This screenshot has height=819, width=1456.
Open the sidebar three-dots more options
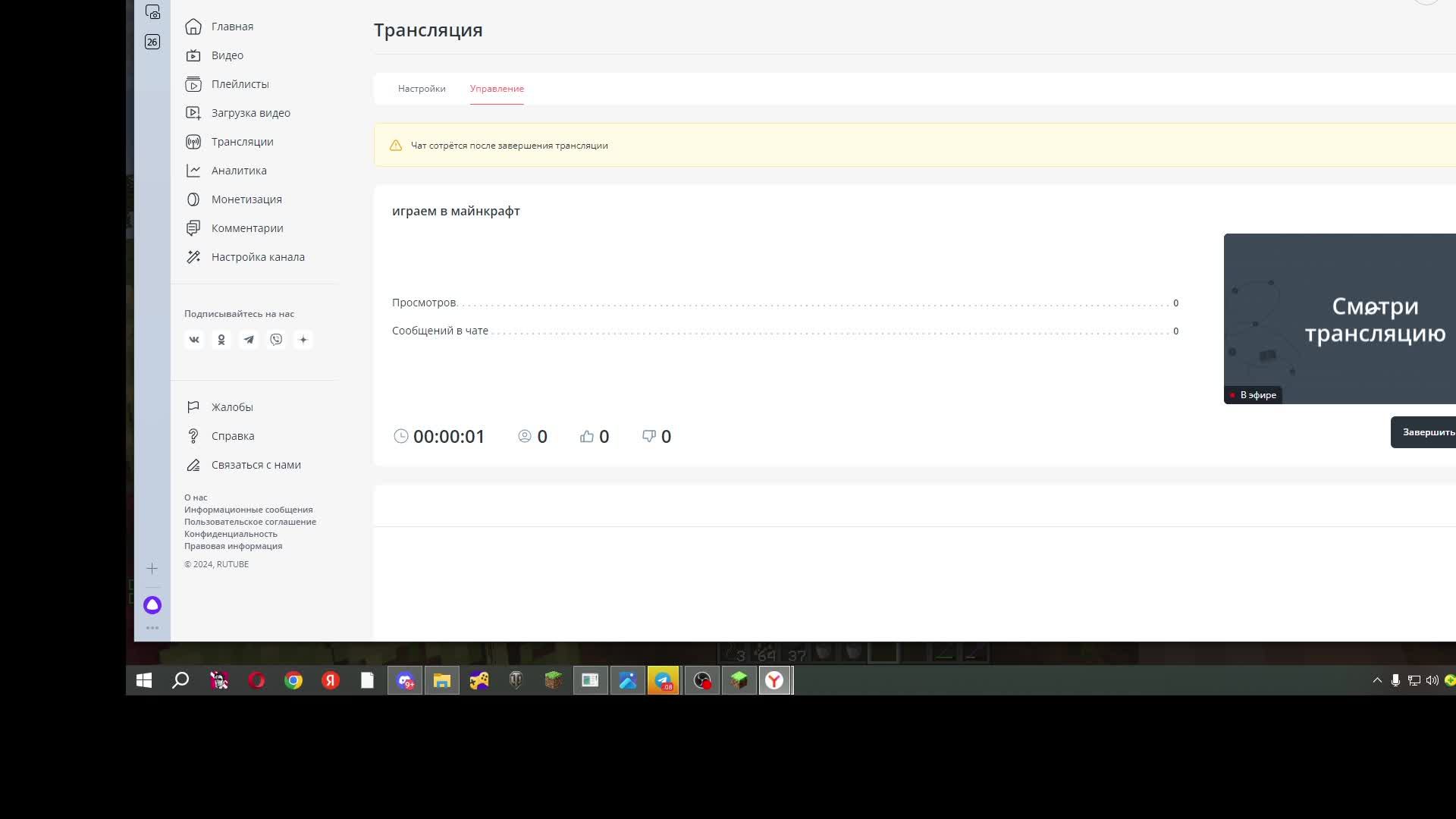pyautogui.click(x=152, y=628)
